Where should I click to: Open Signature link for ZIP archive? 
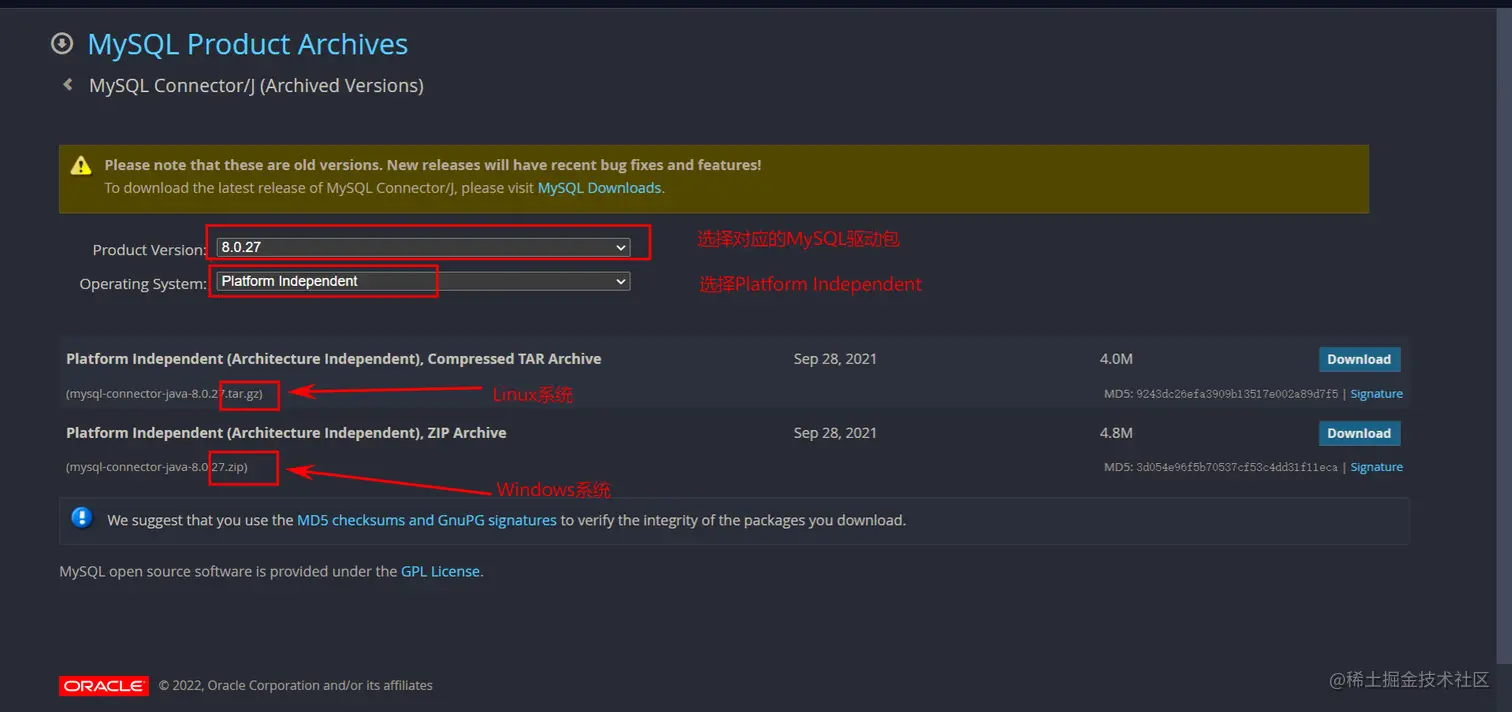(1376, 467)
